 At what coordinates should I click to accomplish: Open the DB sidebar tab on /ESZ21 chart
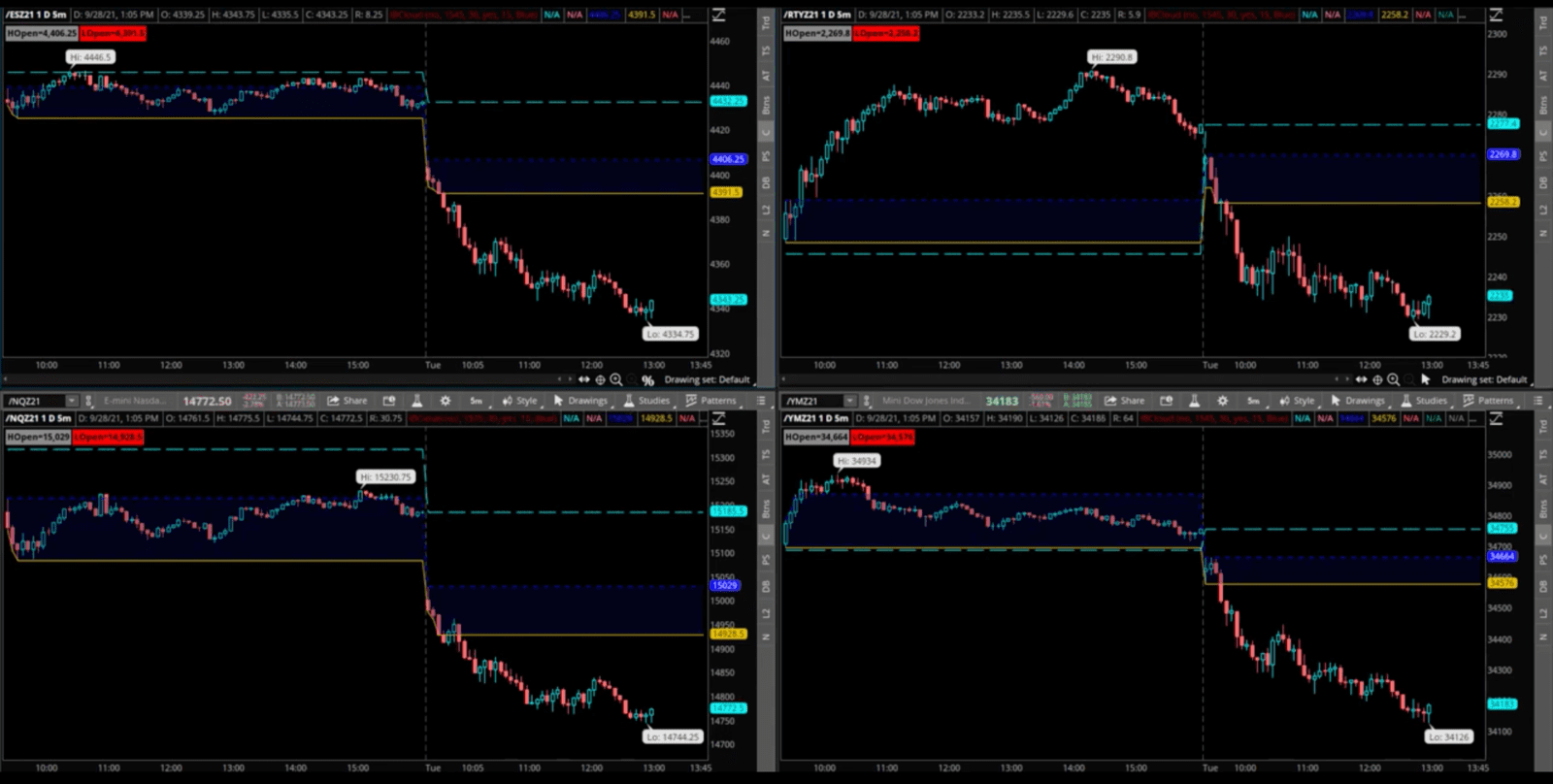pos(766,182)
